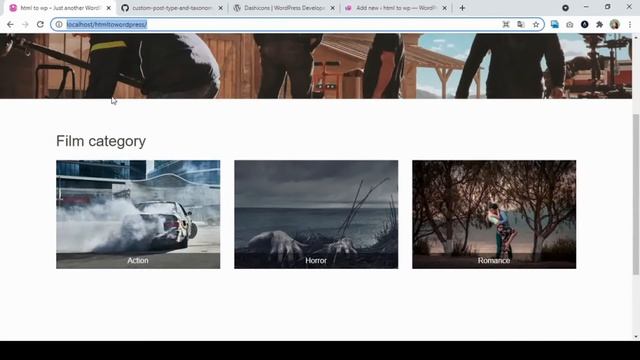Click the media control icon in title bar
Image resolution: width=640 pixels, height=360 pixels.
pyautogui.click(x=565, y=8)
